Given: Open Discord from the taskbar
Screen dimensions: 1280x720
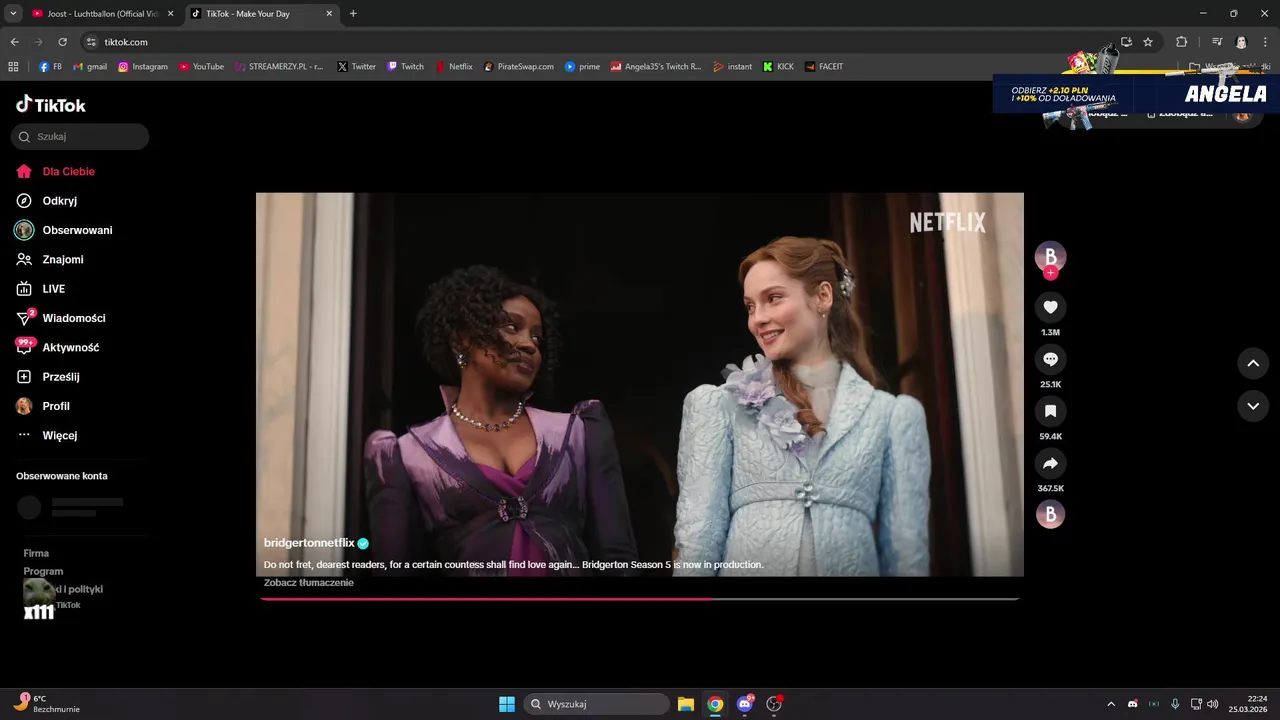Looking at the screenshot, I should click(745, 704).
